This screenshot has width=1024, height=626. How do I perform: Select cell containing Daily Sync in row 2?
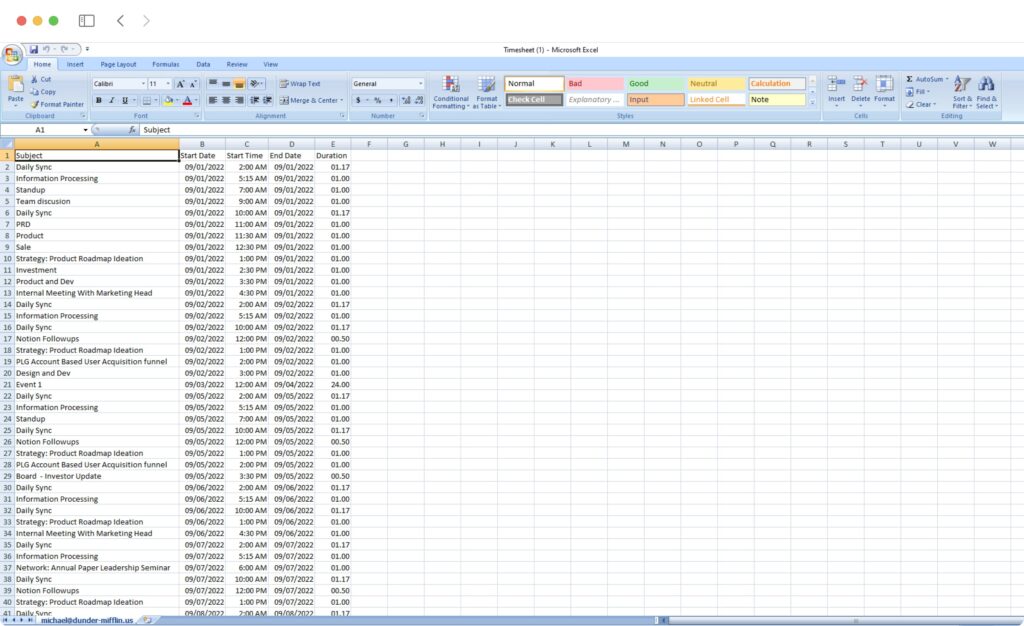[96, 166]
